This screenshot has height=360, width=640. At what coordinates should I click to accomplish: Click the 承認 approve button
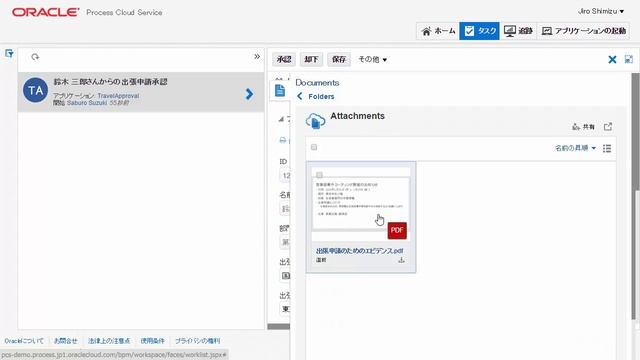click(x=284, y=60)
